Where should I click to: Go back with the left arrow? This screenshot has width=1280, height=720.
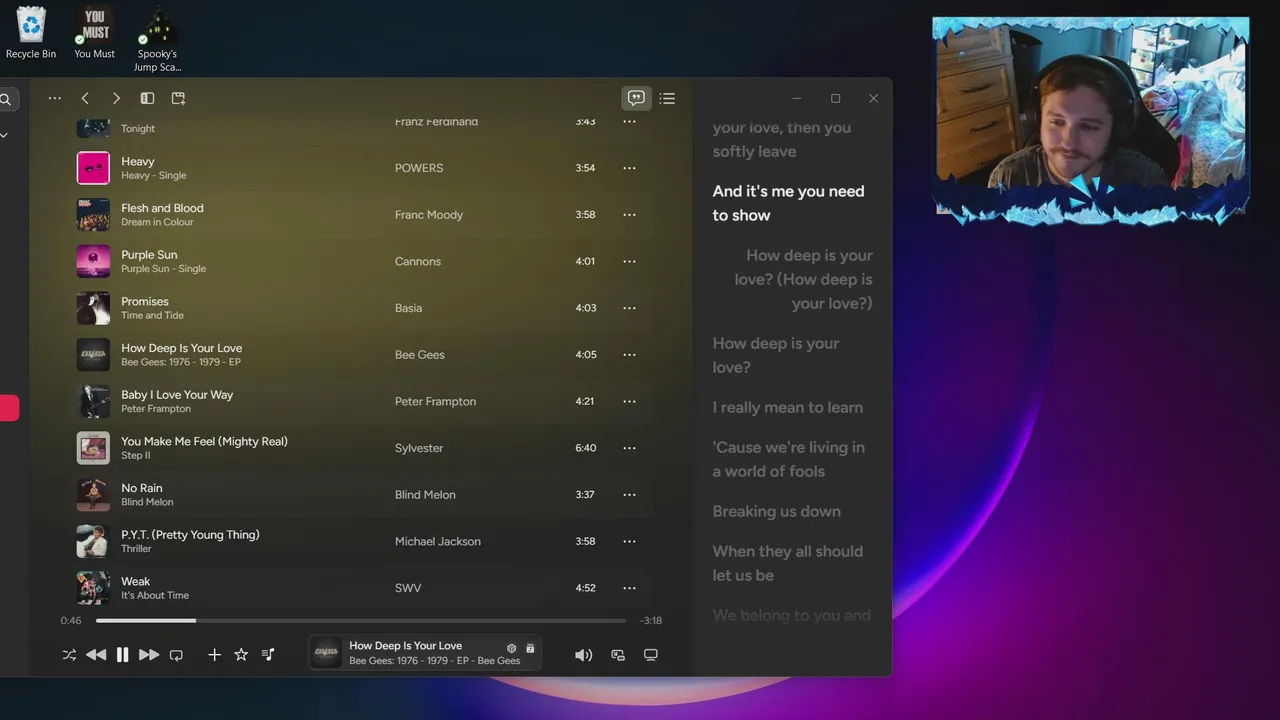[x=85, y=98]
